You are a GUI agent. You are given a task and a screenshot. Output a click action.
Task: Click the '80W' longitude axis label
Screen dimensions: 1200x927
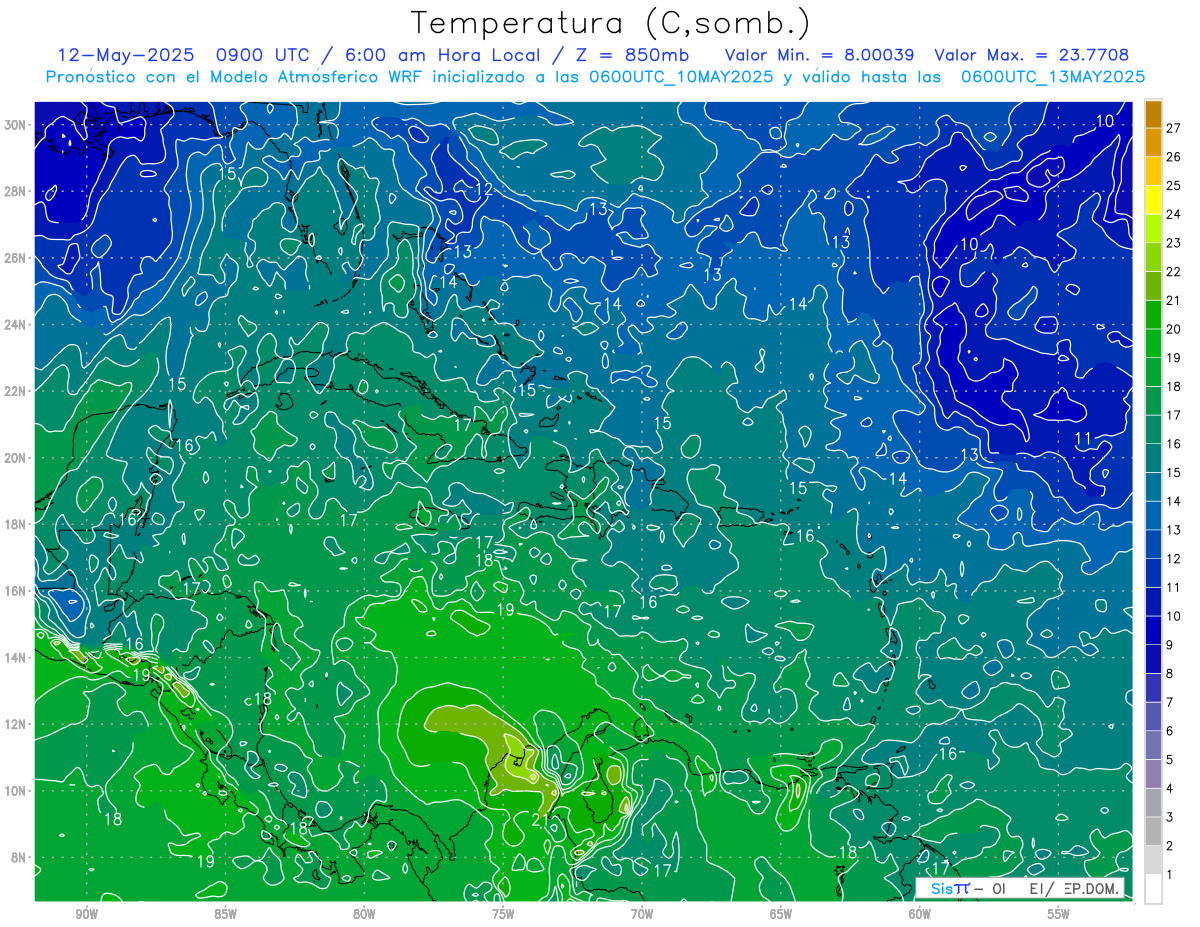tap(364, 914)
